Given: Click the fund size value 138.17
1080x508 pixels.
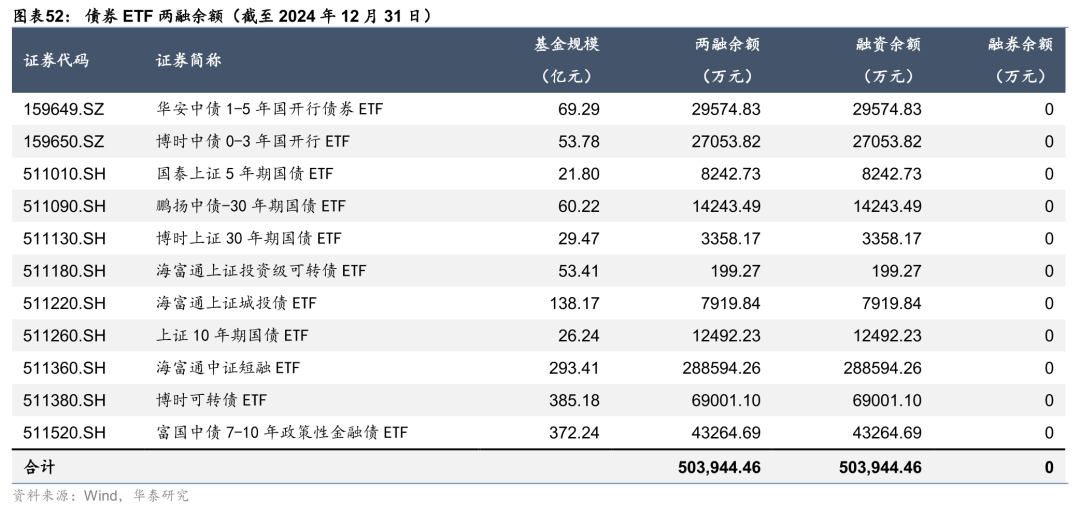Looking at the screenshot, I should click(575, 303).
